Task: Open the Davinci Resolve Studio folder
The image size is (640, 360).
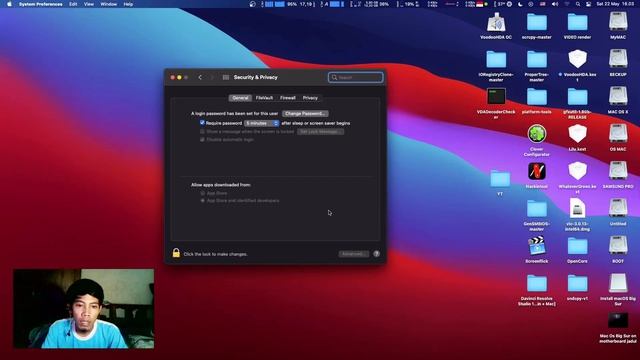Action: 536,284
